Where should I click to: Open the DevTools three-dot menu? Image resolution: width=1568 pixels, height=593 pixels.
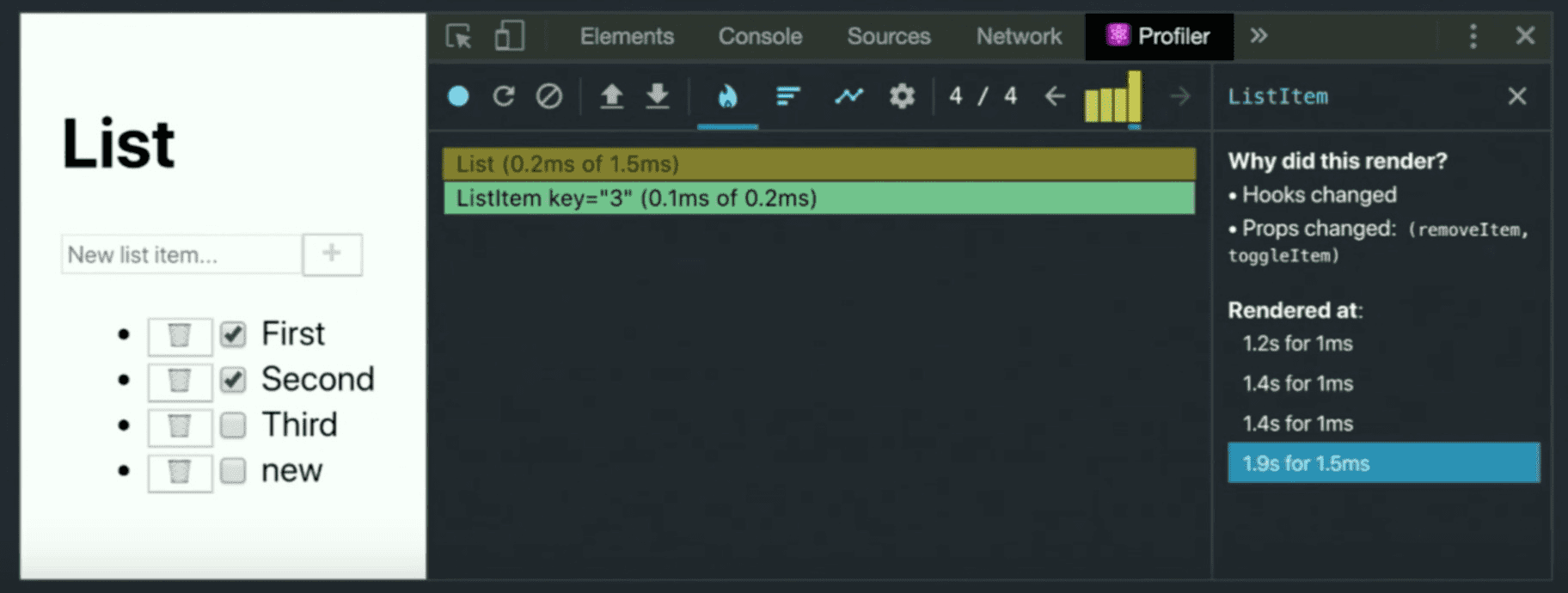click(1473, 36)
